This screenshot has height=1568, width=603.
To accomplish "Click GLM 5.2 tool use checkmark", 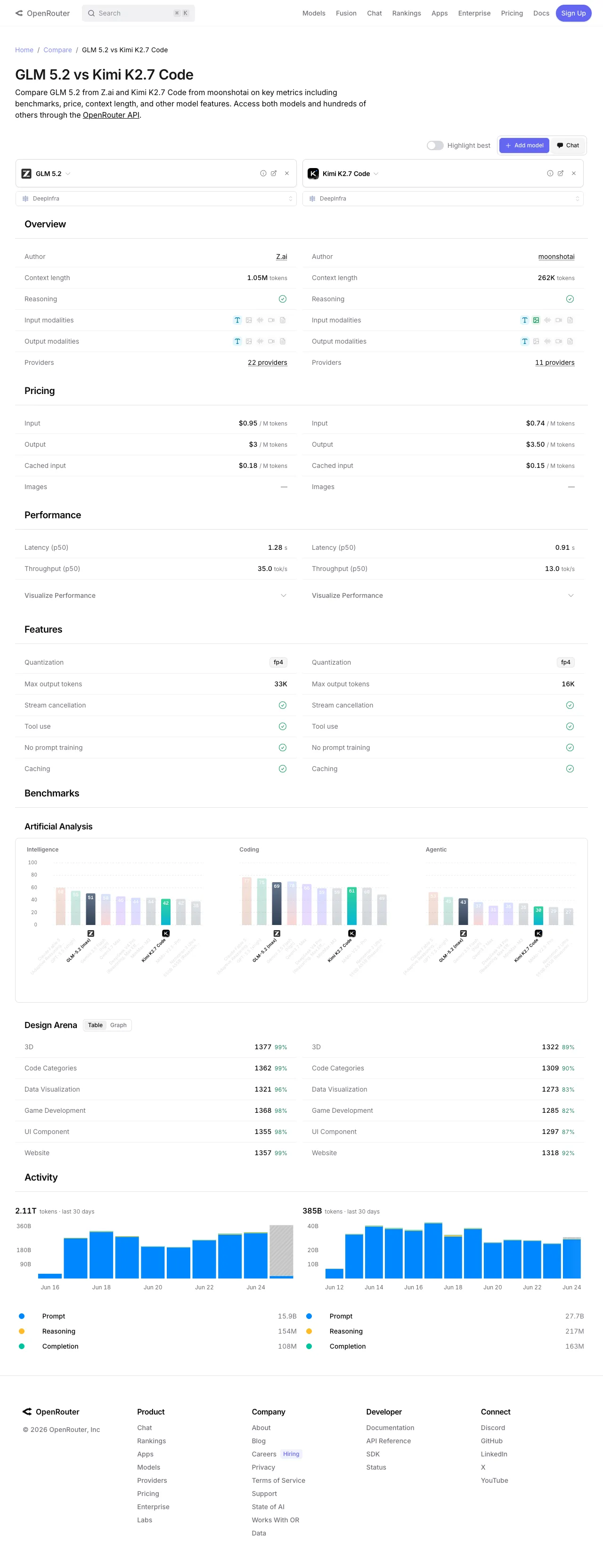I will coord(283,726).
